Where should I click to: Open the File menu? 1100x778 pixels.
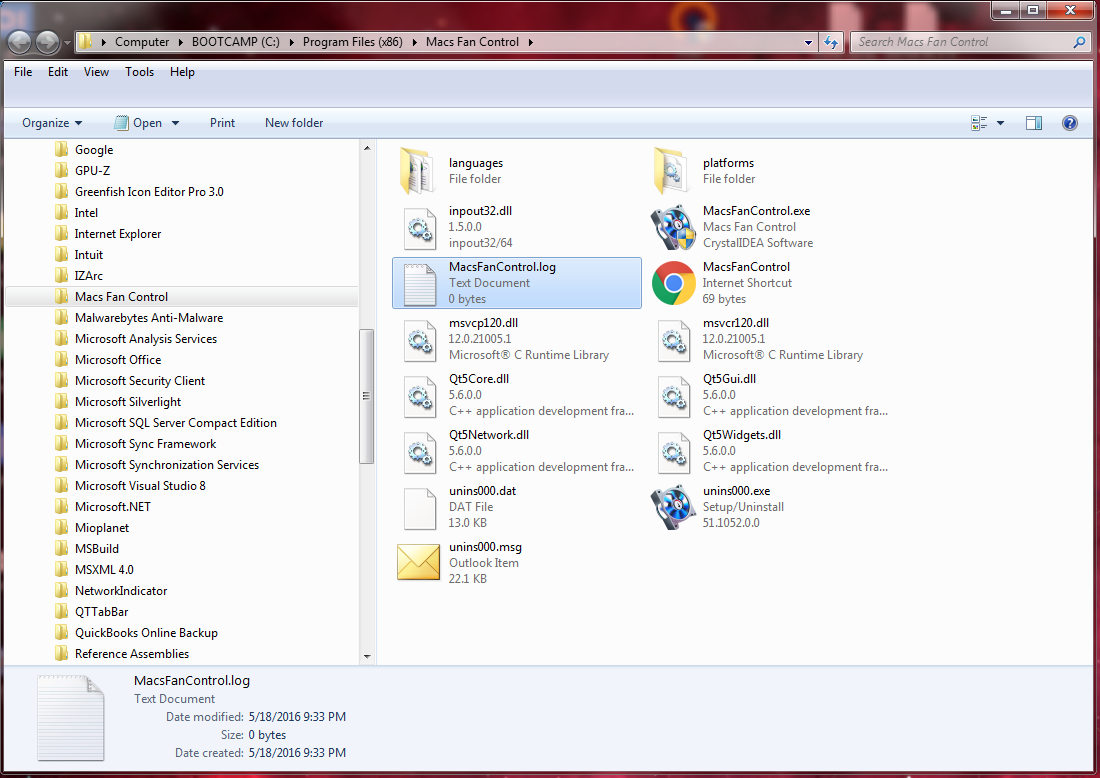point(23,72)
